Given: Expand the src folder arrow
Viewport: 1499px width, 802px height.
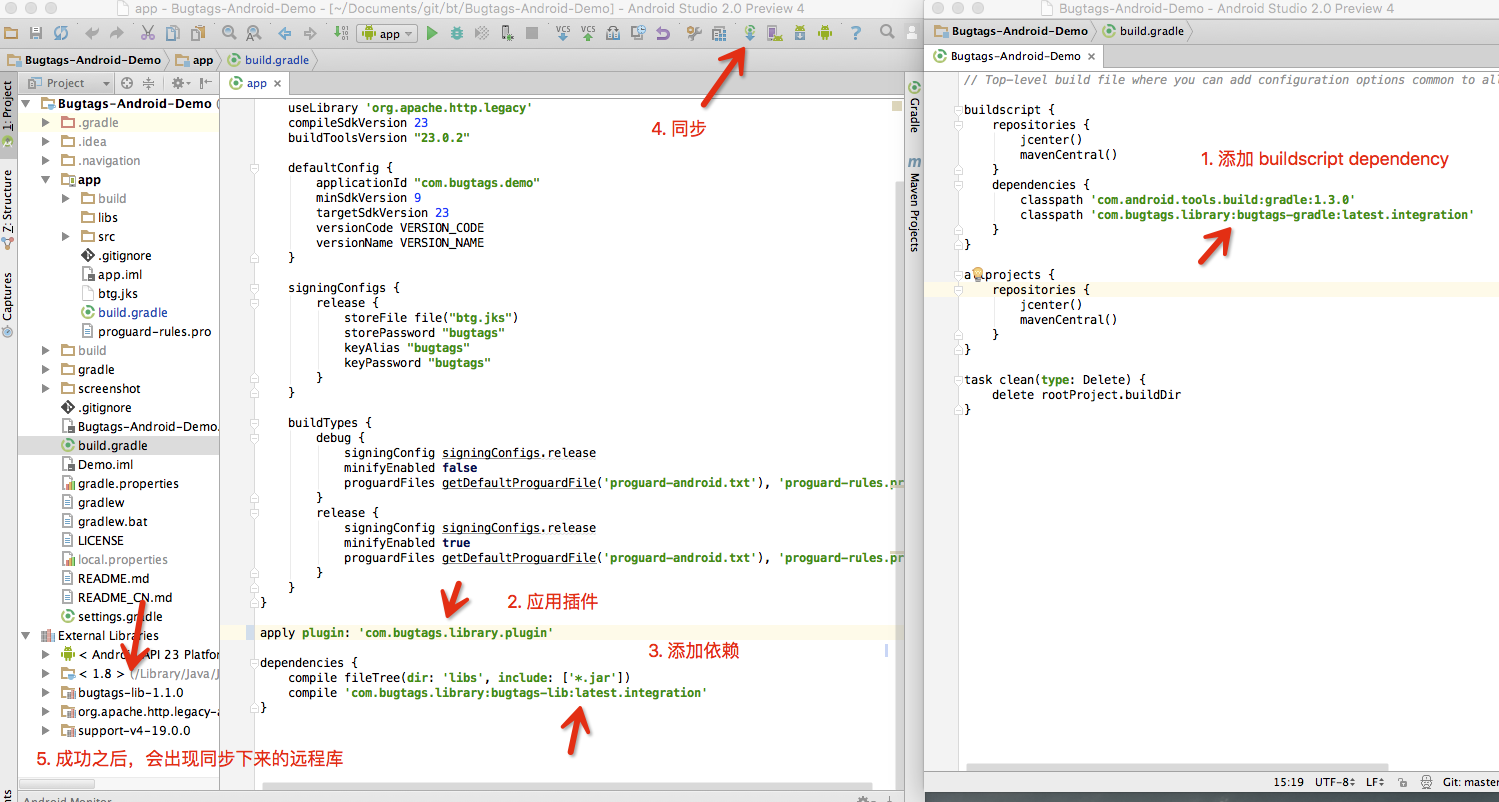Looking at the screenshot, I should 66,237.
